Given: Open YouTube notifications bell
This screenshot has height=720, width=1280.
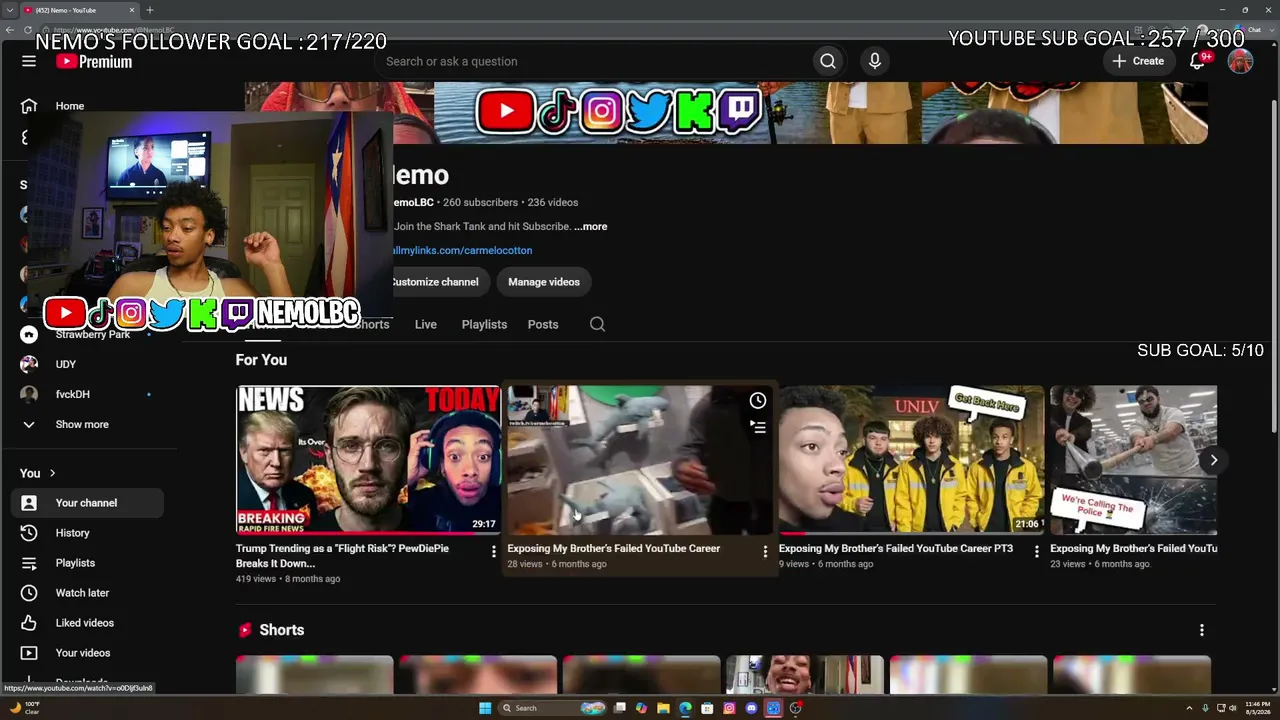Looking at the screenshot, I should point(1197,61).
